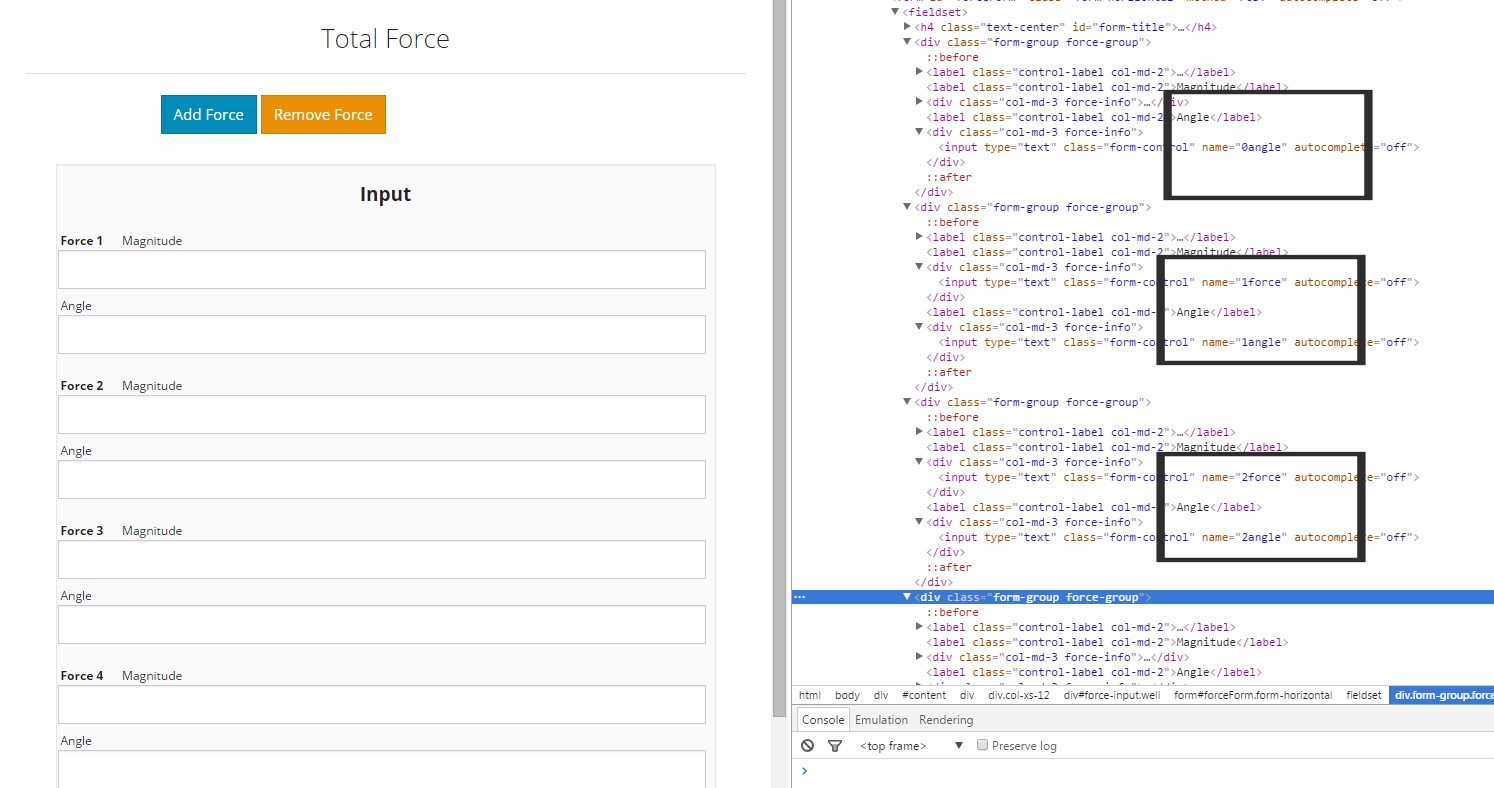This screenshot has width=1494, height=788.
Task: Select form#forceForm.form-horizontal breadcrumb
Action: [x=1253, y=695]
